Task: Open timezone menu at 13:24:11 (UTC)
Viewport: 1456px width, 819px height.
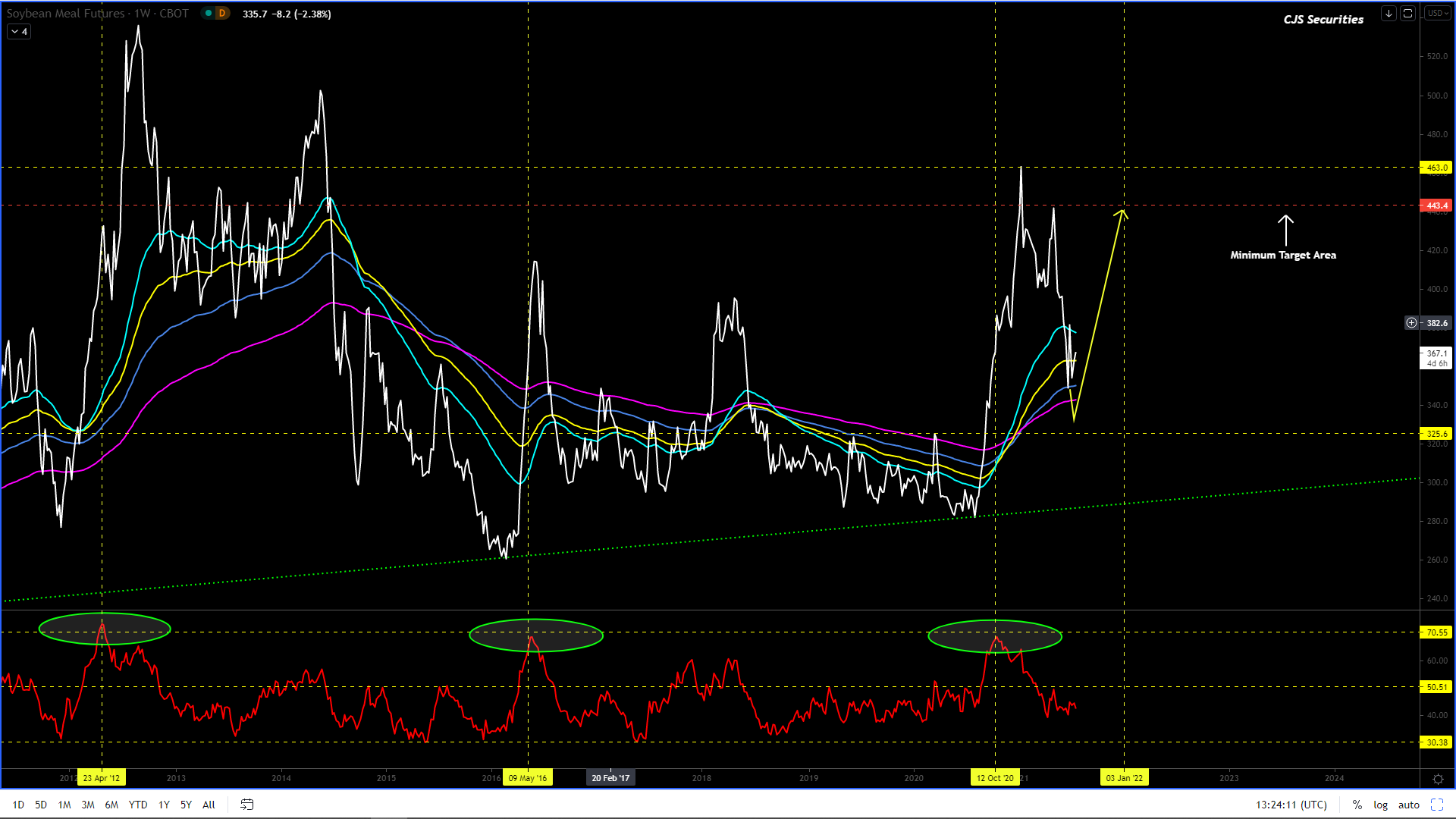Action: 1291,805
